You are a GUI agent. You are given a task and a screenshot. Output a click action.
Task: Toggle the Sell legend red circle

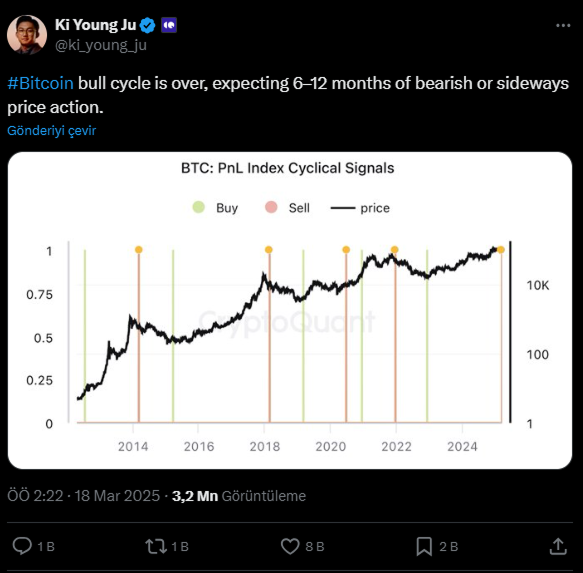pos(271,207)
